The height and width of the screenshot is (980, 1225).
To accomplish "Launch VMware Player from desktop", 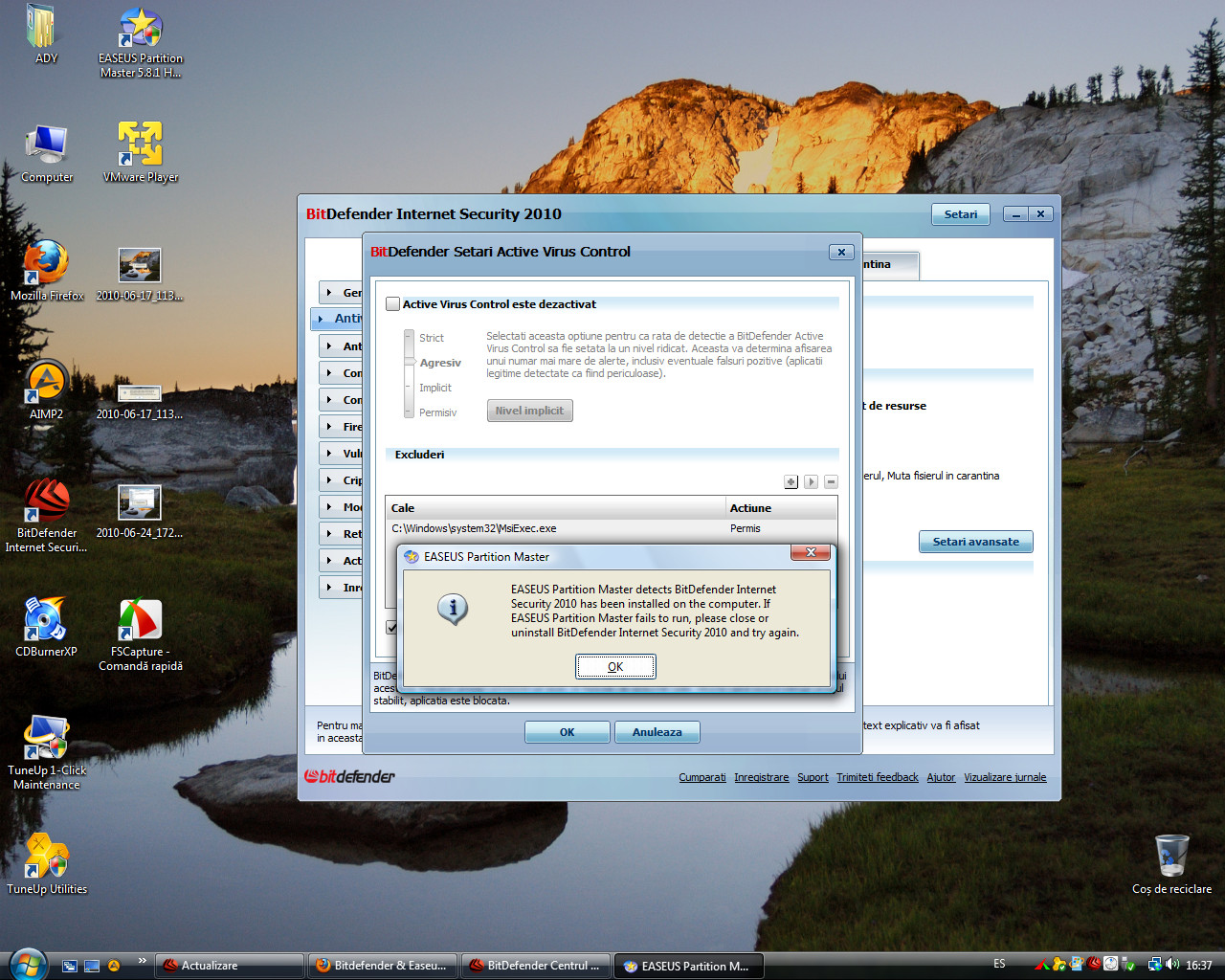I will point(141,153).
